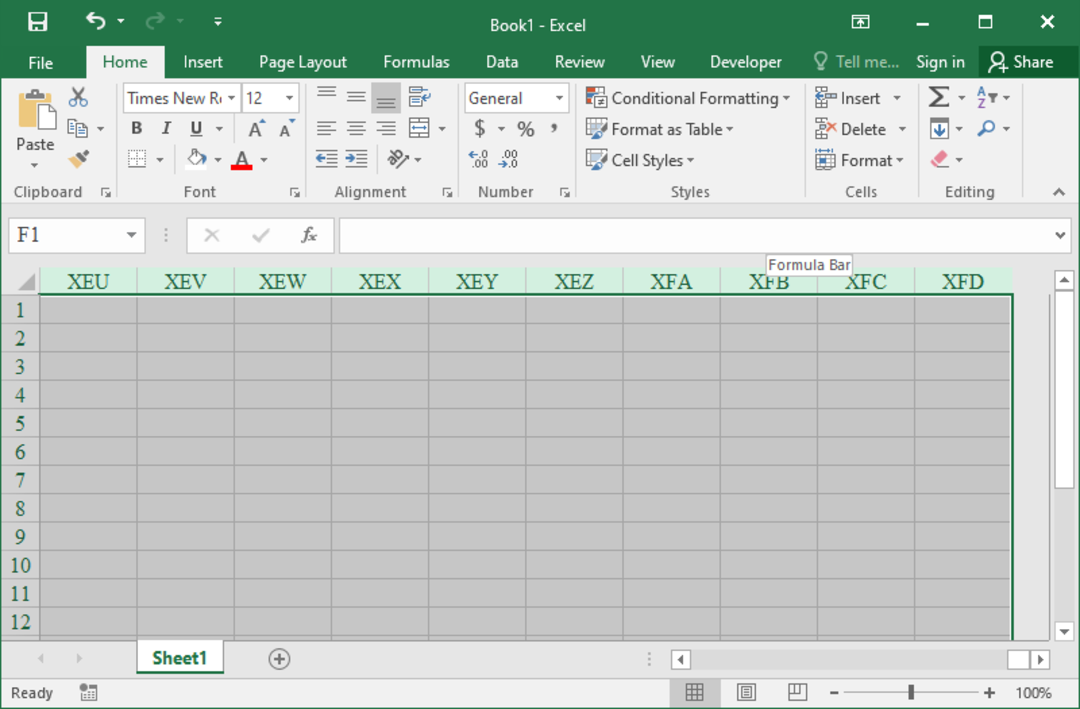Open the File tab

click(41, 62)
